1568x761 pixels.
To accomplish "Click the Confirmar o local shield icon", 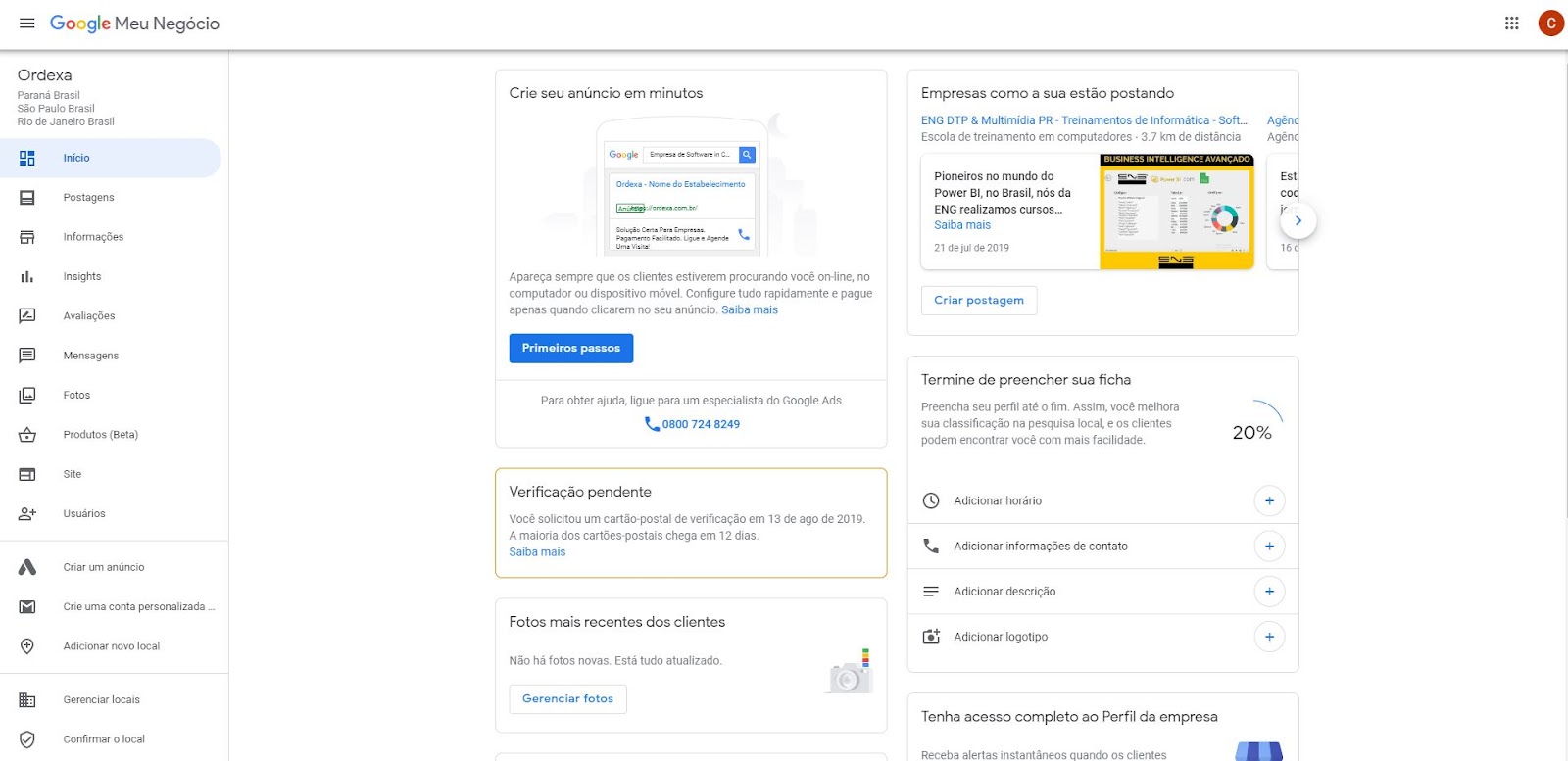I will tap(27, 739).
